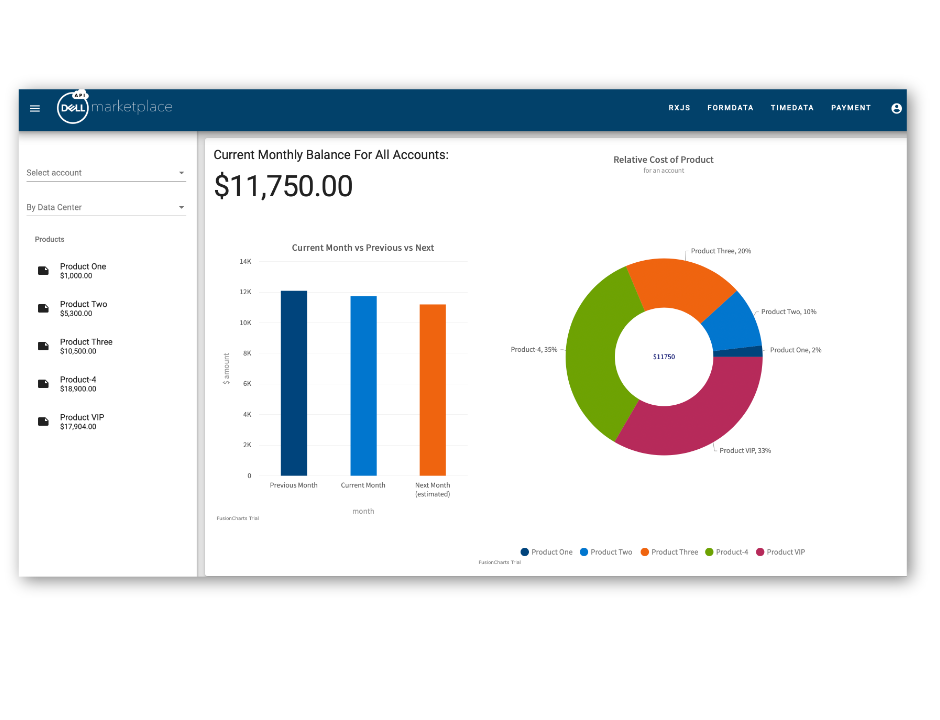Click the orange Product Three donut slice
940x720 pixels.
pos(680,285)
